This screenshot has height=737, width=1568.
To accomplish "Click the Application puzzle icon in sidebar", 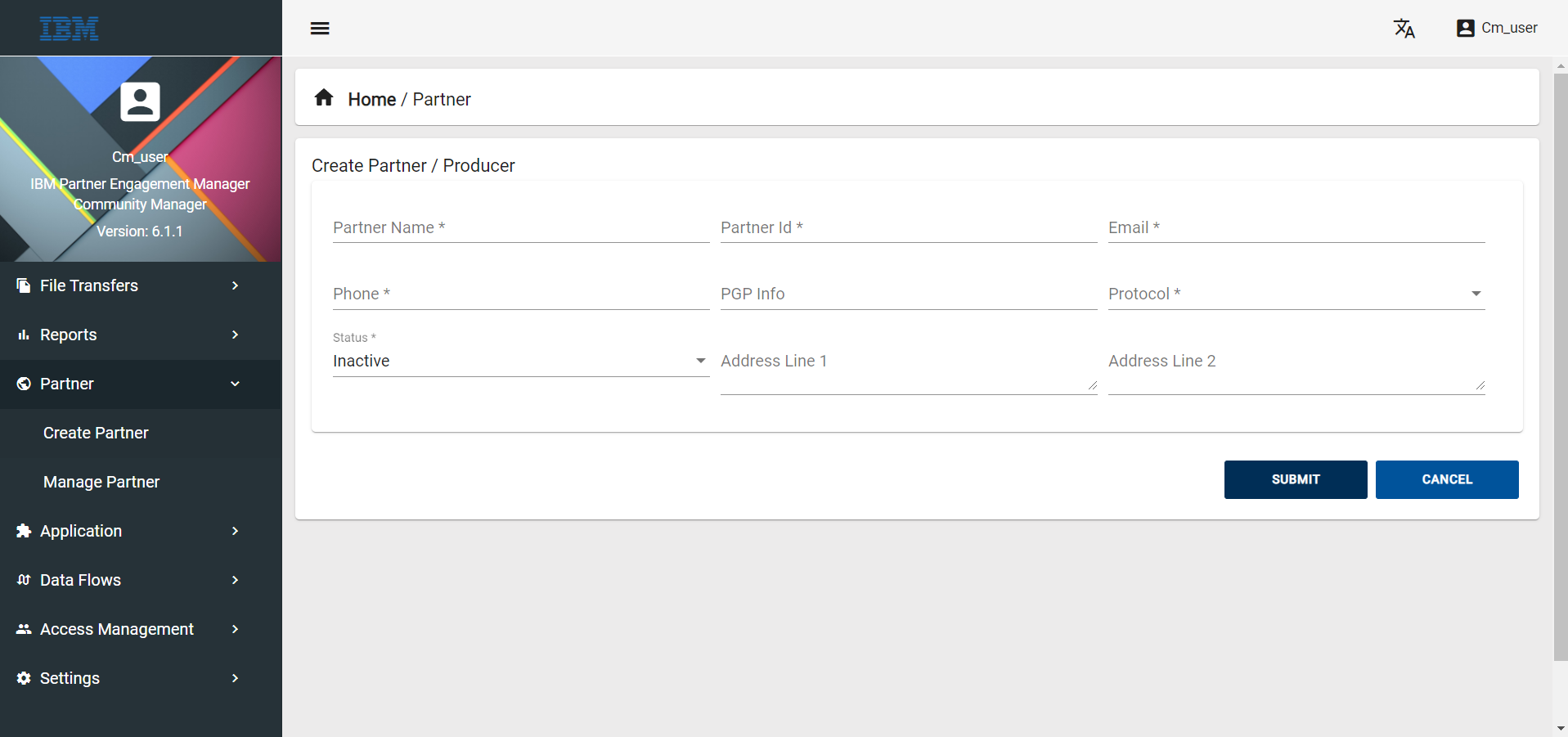I will coord(24,531).
